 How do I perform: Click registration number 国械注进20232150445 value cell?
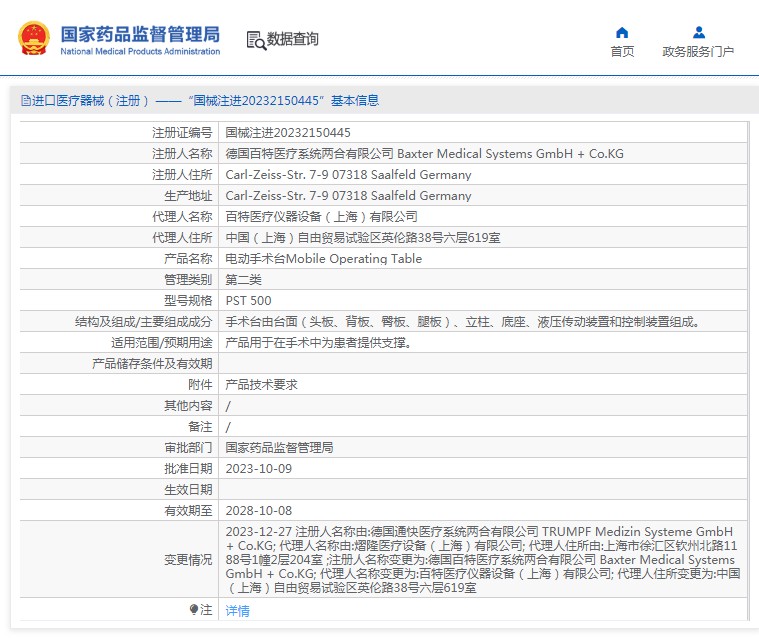[288, 132]
